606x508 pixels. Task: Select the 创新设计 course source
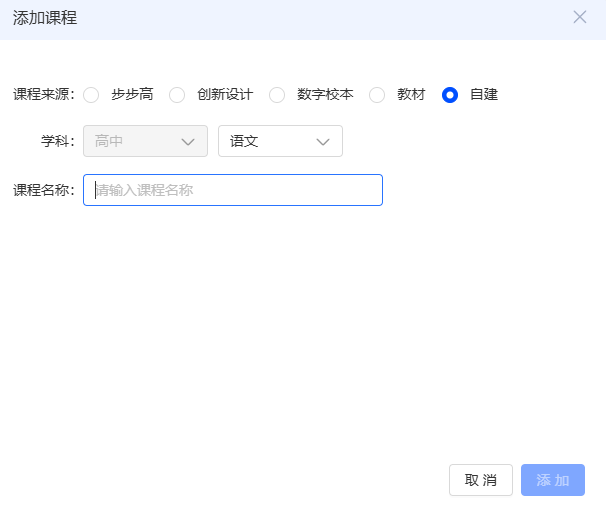click(177, 95)
